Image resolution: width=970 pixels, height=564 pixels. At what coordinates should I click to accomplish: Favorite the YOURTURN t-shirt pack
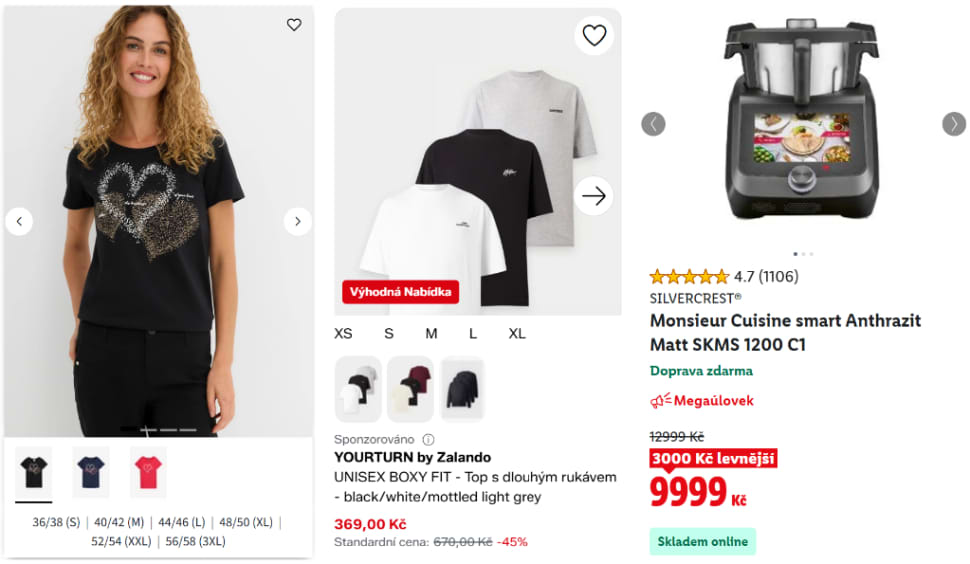594,35
